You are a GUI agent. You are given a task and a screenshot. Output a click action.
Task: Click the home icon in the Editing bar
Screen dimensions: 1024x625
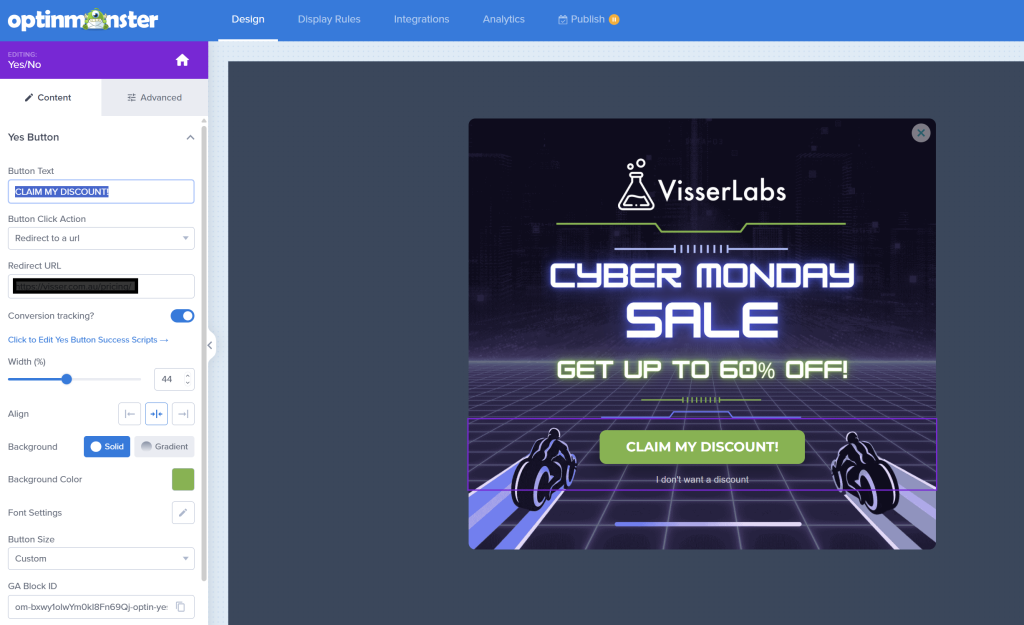point(181,60)
